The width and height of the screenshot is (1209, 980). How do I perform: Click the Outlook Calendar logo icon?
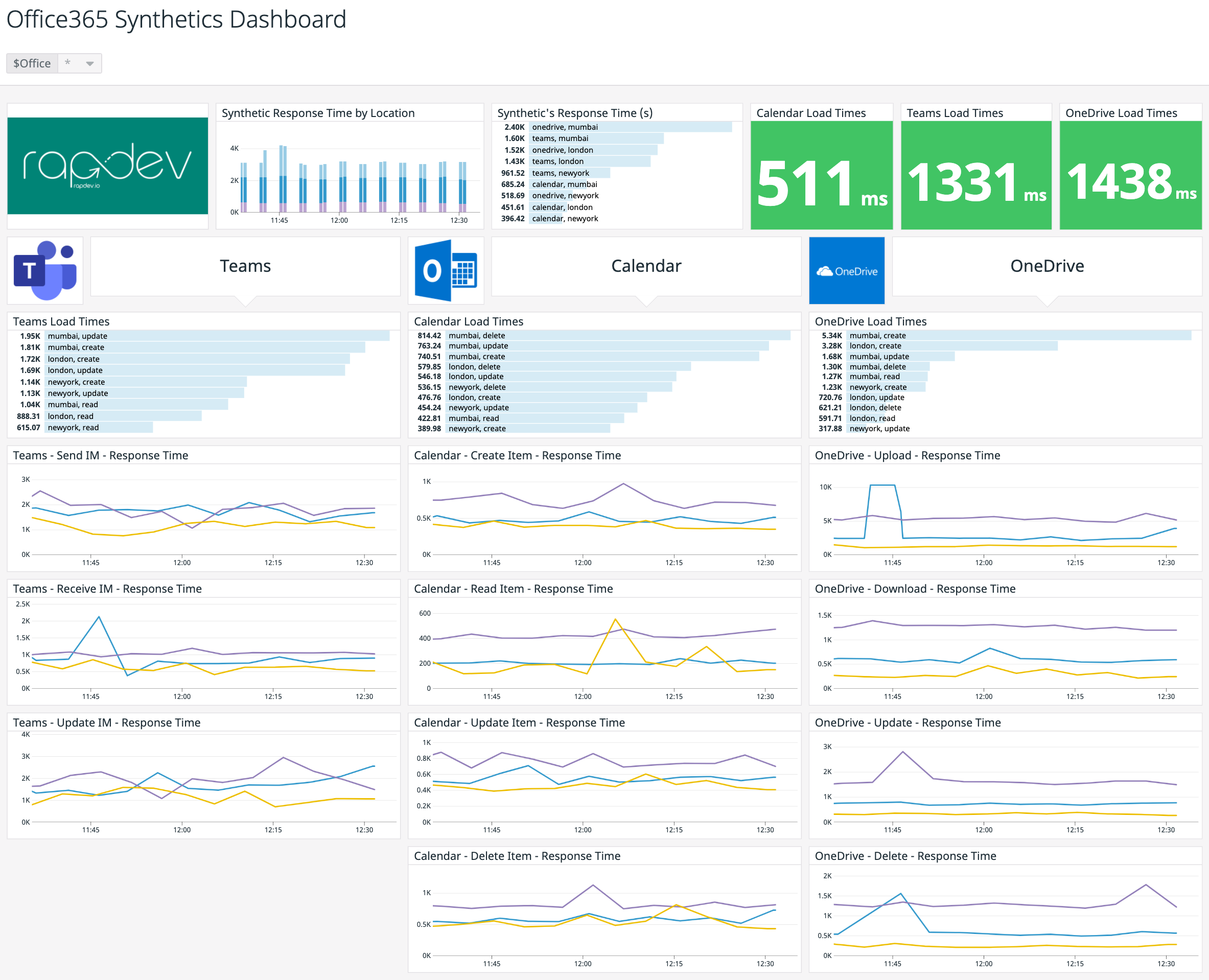[446, 270]
